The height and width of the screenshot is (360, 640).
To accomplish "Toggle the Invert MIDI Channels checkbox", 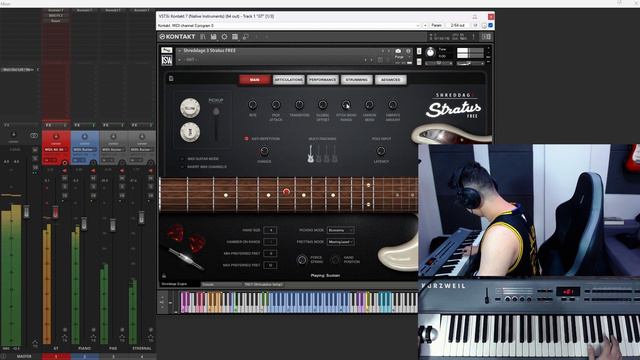I will coord(182,167).
